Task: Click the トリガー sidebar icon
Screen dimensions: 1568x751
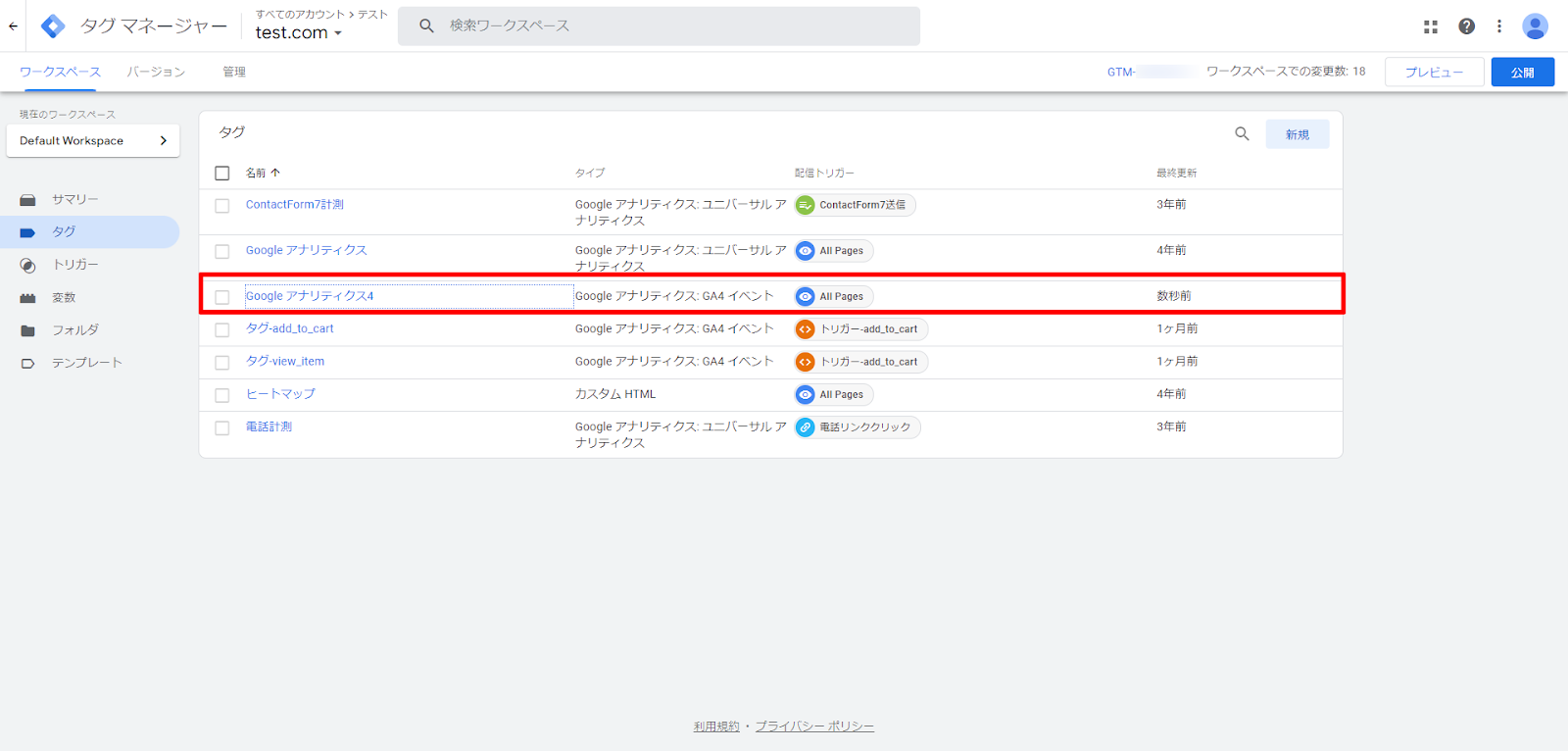Action: (x=27, y=266)
